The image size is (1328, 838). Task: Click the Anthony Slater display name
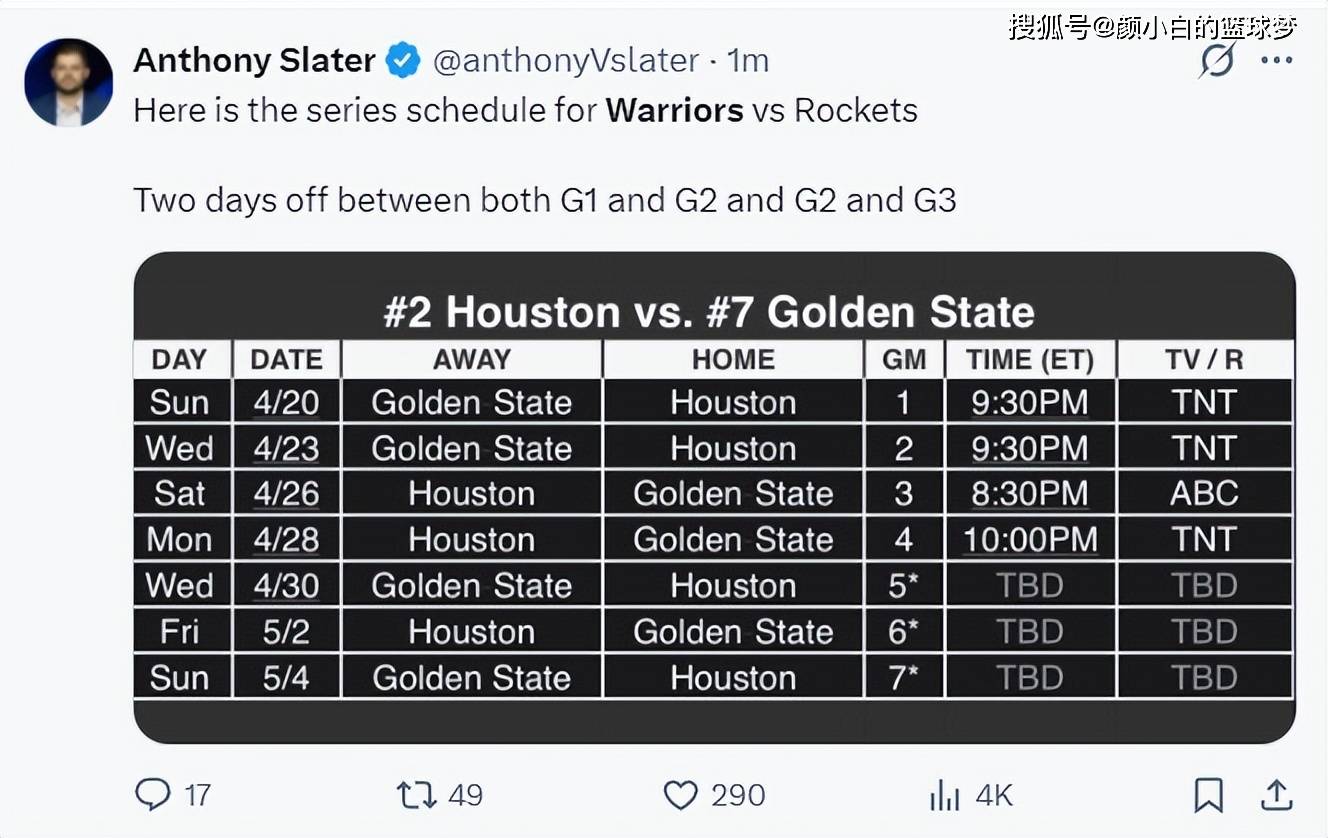(254, 60)
